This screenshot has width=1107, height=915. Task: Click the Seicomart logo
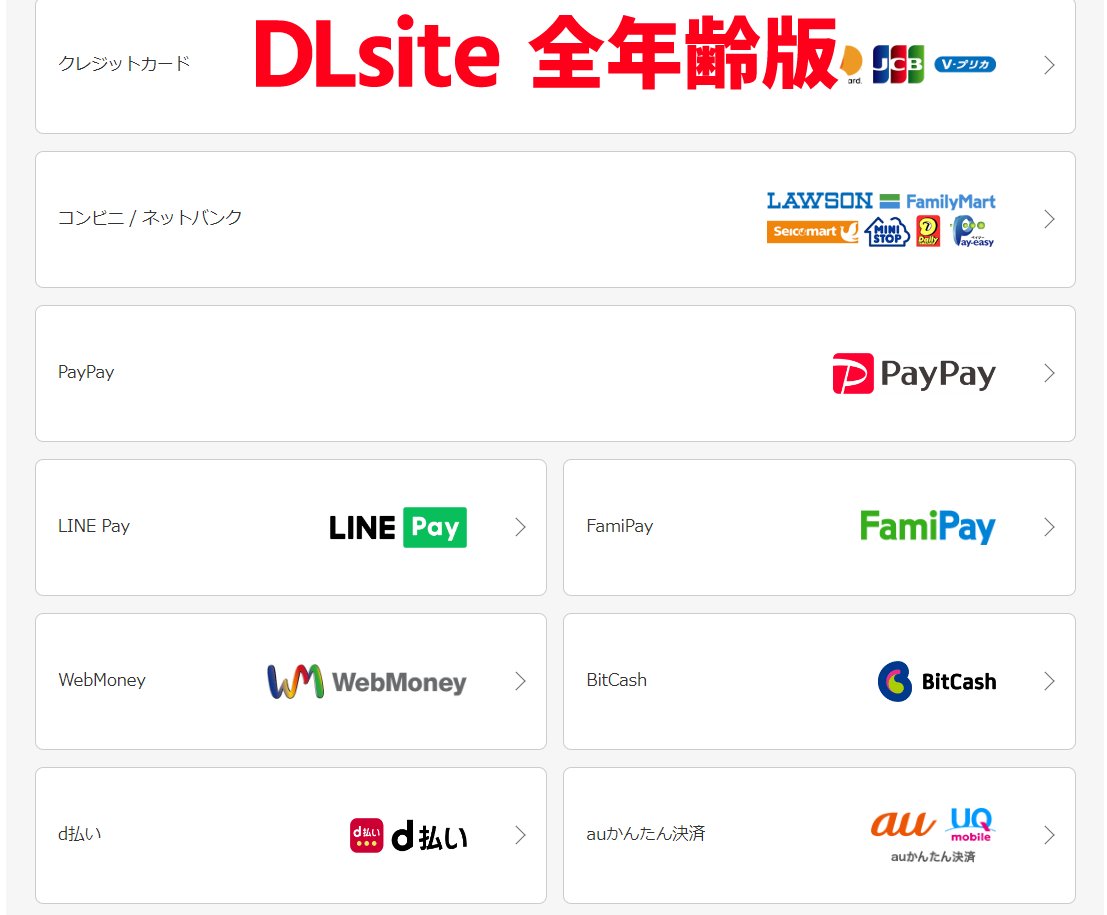click(x=813, y=232)
